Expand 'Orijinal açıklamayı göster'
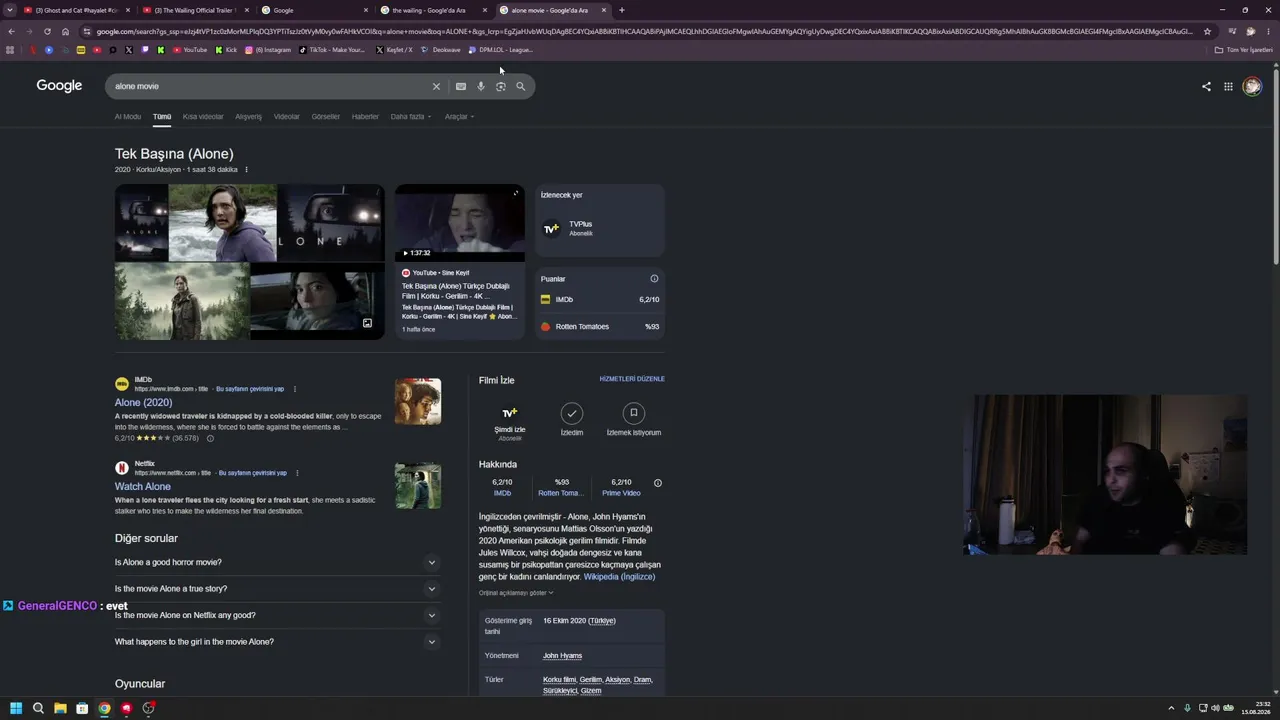 pyautogui.click(x=516, y=593)
